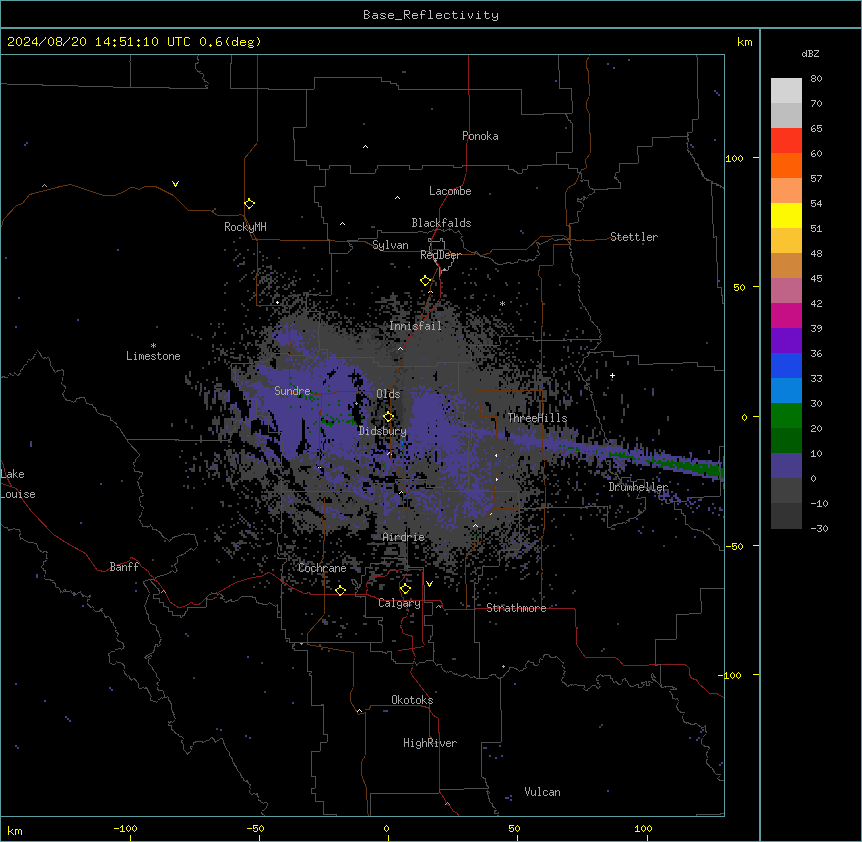The image size is (862, 842).
Task: Click the Vulcan label
Action: [x=543, y=792]
